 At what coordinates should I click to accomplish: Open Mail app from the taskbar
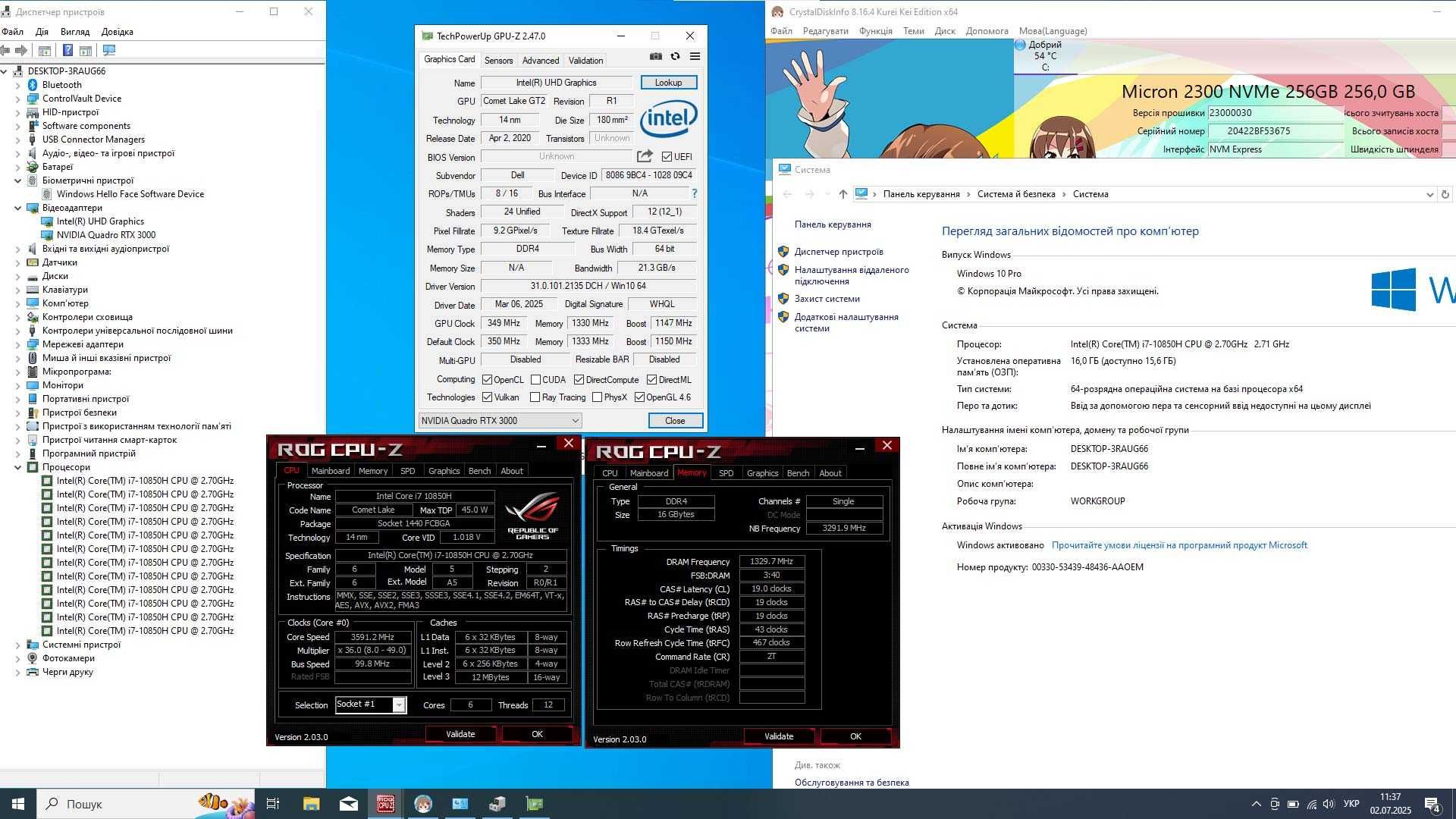click(349, 804)
